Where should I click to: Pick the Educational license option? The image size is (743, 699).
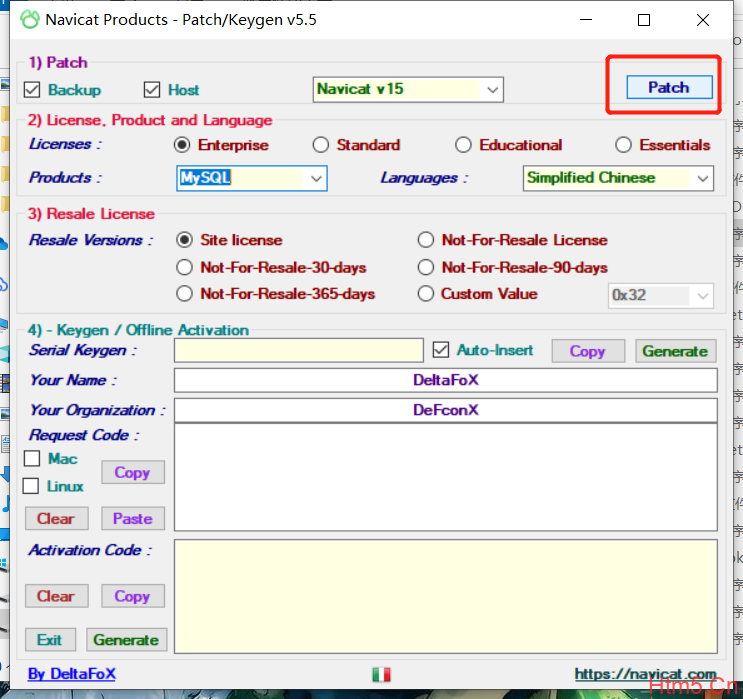pyautogui.click(x=463, y=145)
